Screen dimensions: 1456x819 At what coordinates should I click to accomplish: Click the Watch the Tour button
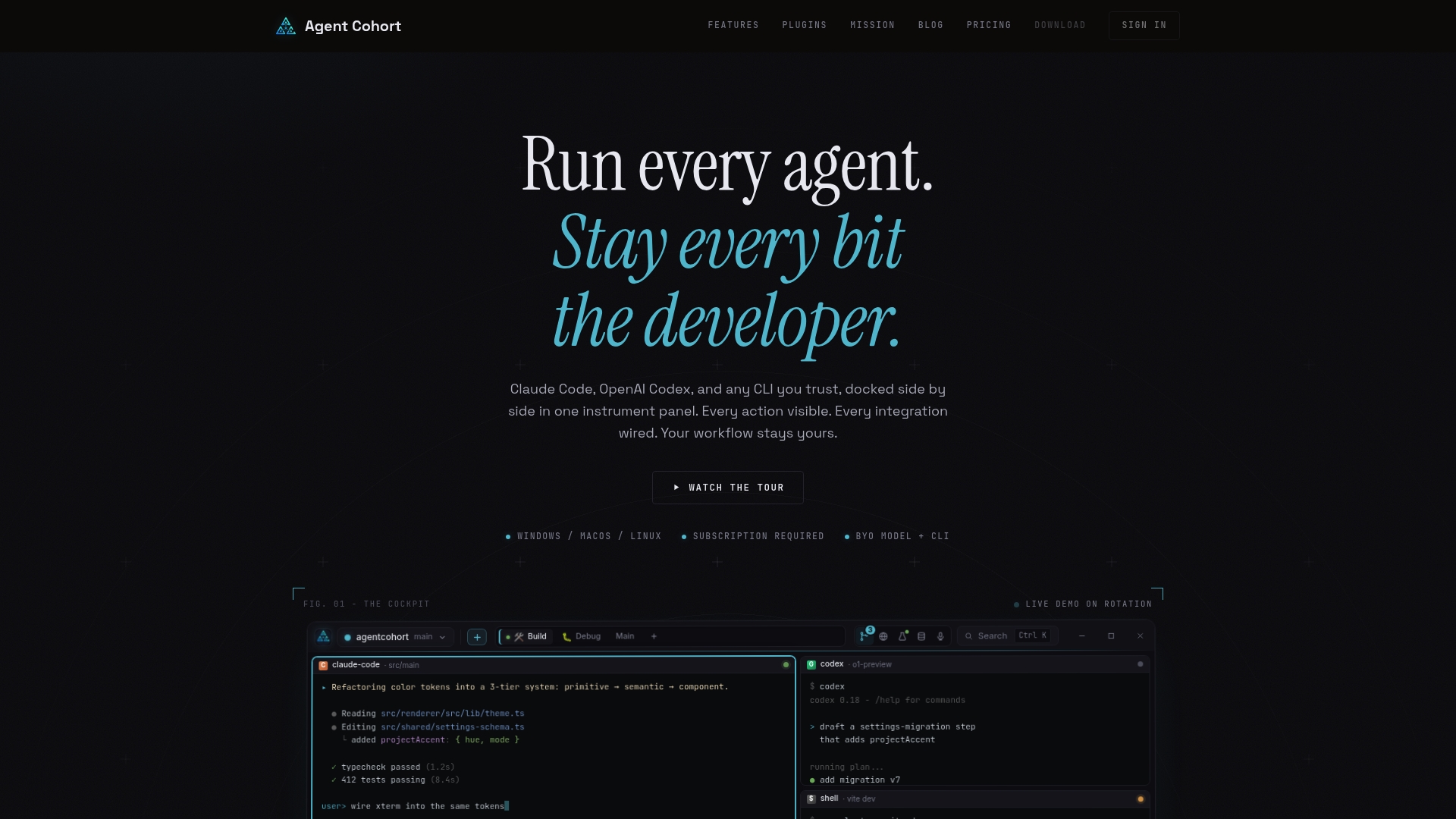tap(728, 488)
